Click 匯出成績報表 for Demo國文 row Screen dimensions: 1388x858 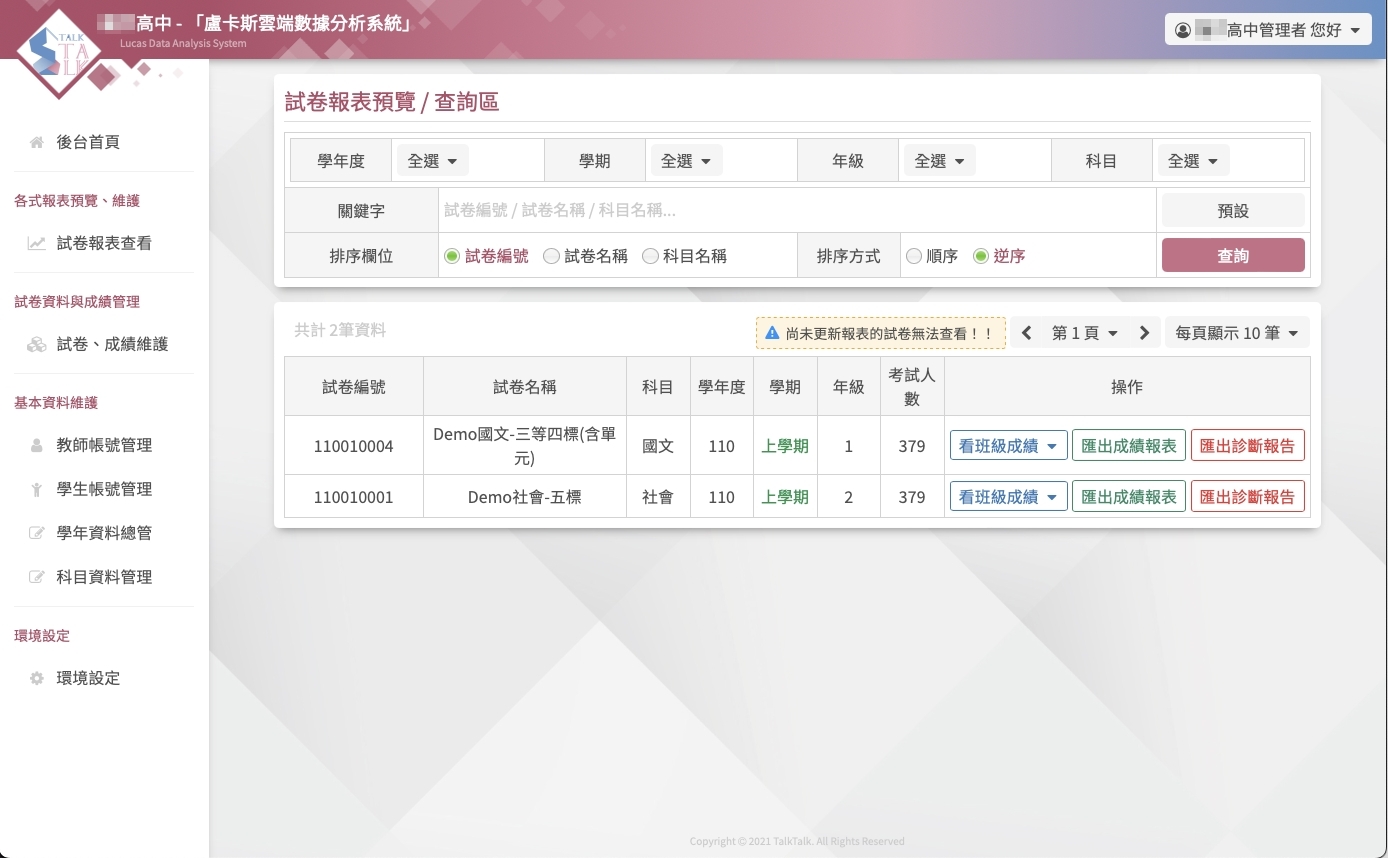(x=1129, y=446)
